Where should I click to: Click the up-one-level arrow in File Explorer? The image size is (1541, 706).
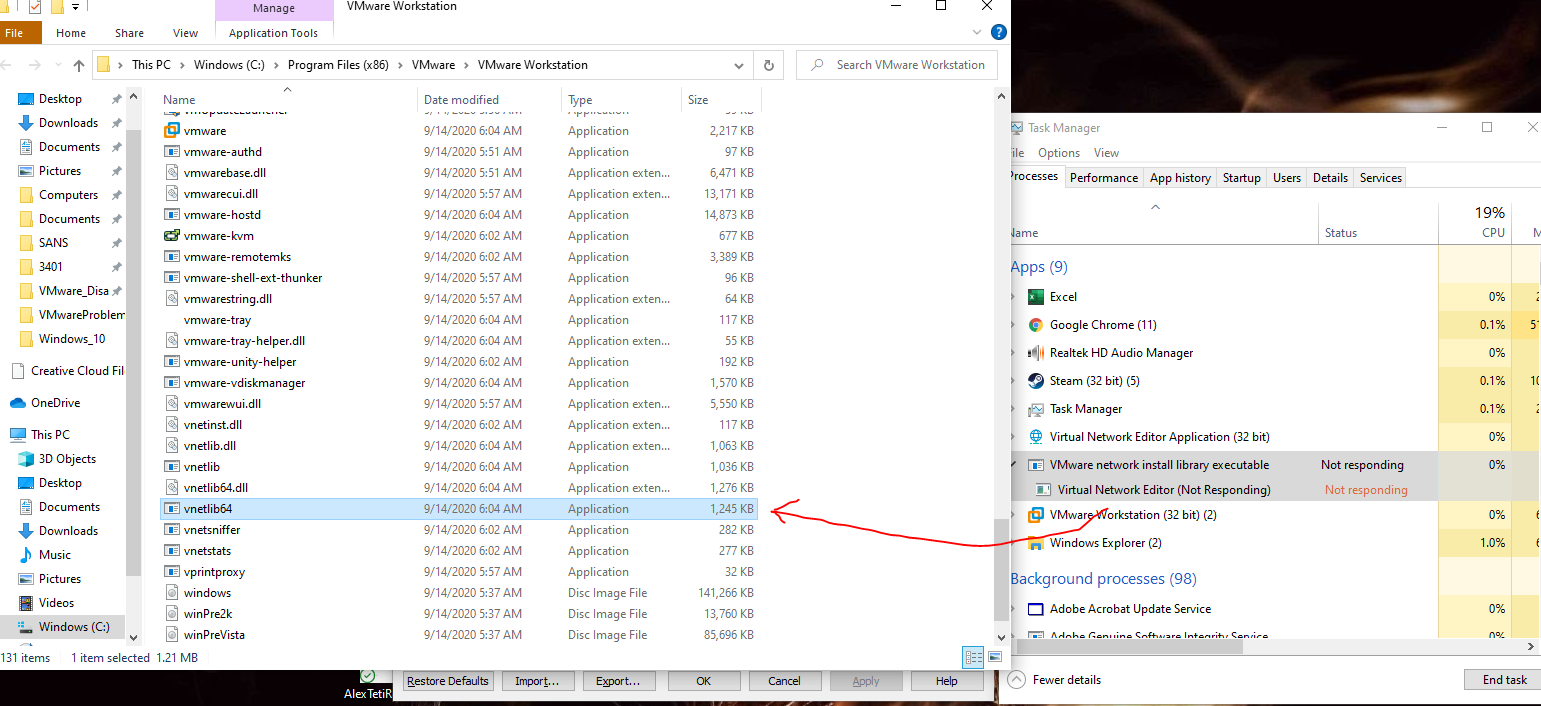click(78, 64)
